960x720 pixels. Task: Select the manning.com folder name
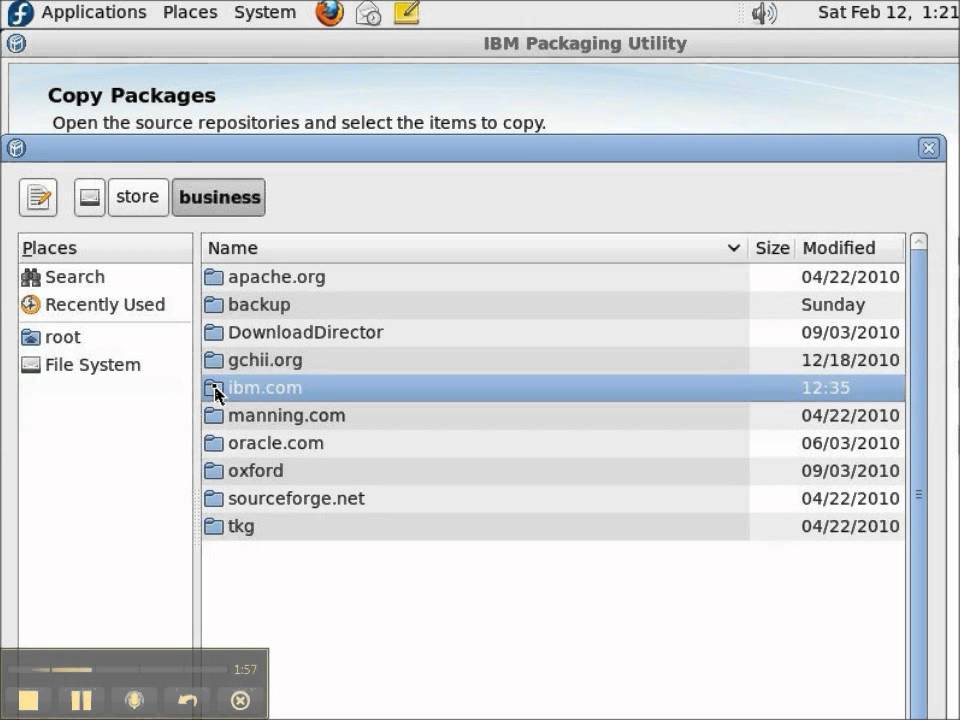287,416
